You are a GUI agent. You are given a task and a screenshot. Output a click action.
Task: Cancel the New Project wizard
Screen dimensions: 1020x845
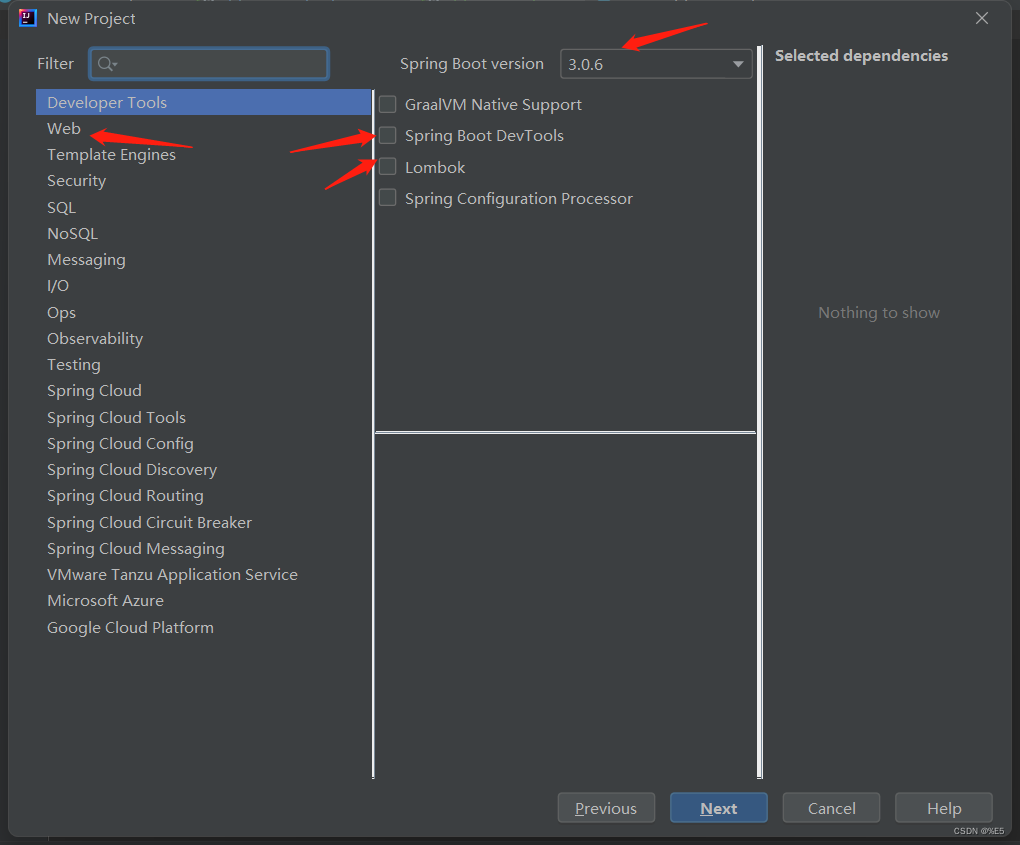coord(831,808)
